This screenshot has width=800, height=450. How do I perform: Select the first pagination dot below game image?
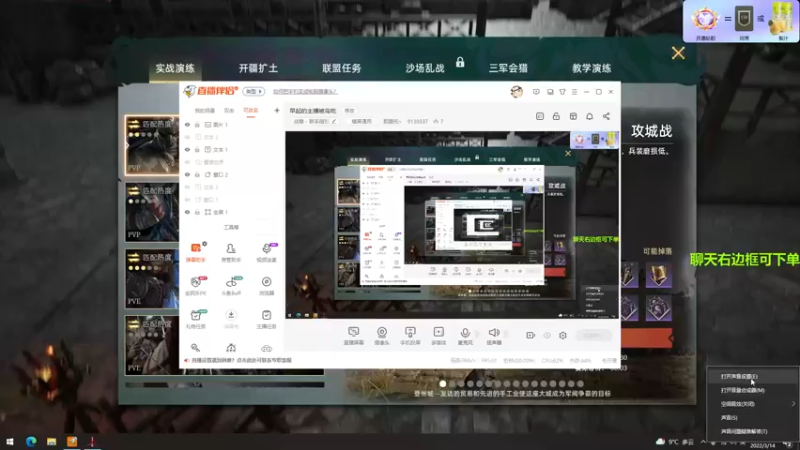tap(442, 384)
